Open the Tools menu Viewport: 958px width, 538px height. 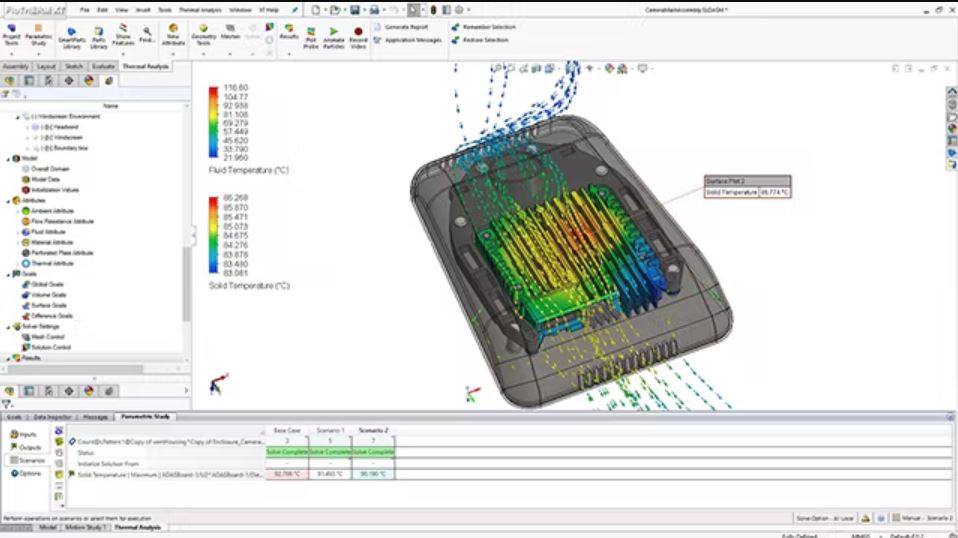164,10
